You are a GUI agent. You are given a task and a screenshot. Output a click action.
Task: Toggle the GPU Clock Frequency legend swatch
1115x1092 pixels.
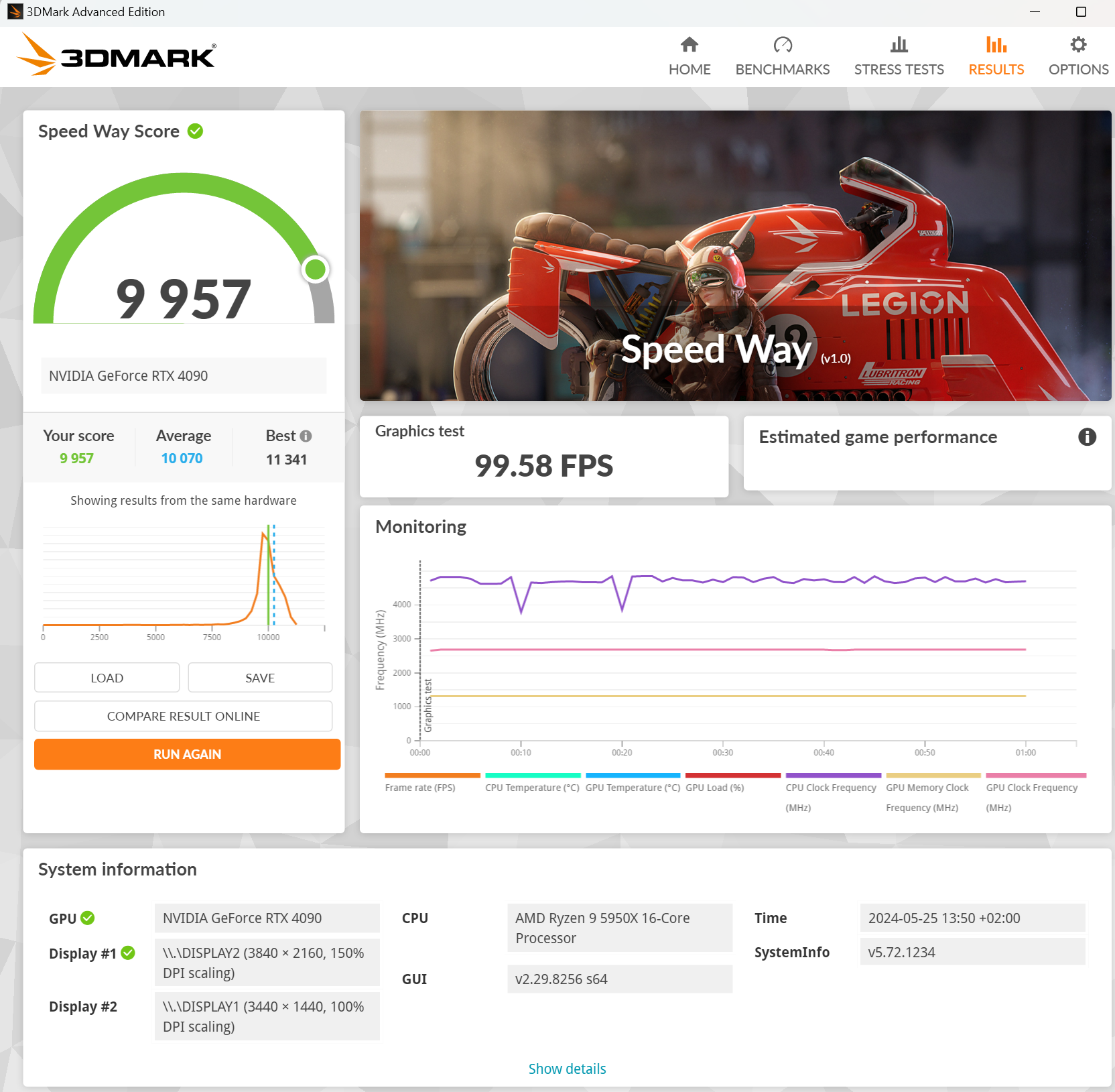[1036, 776]
